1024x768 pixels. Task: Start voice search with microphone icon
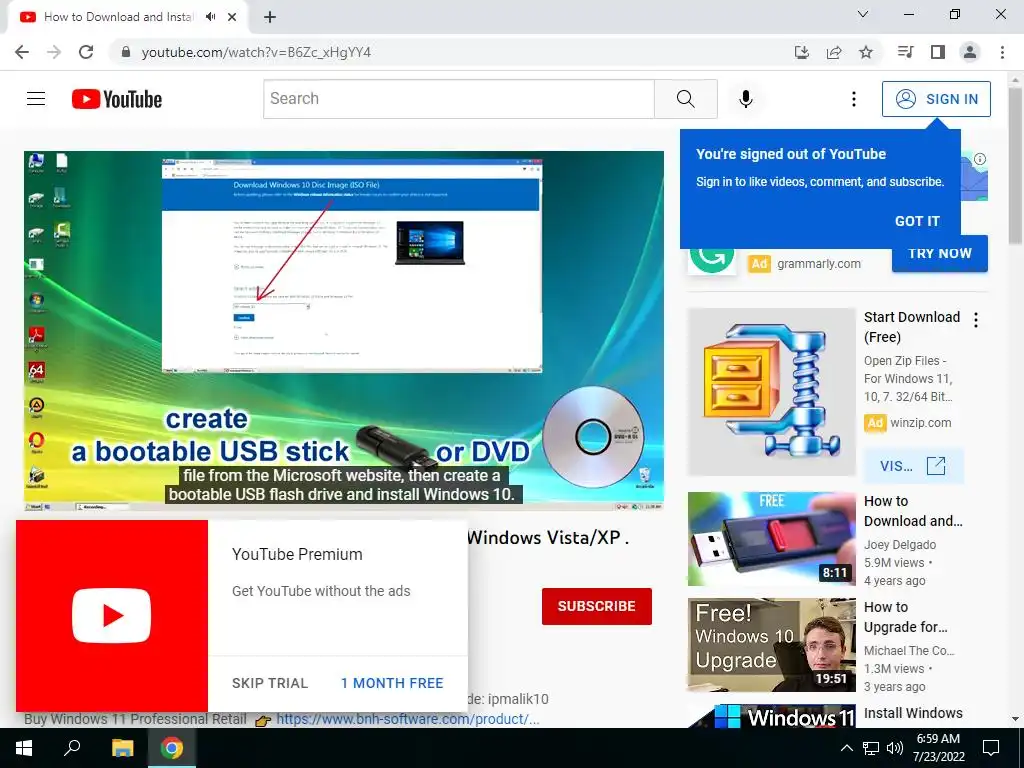pos(746,99)
